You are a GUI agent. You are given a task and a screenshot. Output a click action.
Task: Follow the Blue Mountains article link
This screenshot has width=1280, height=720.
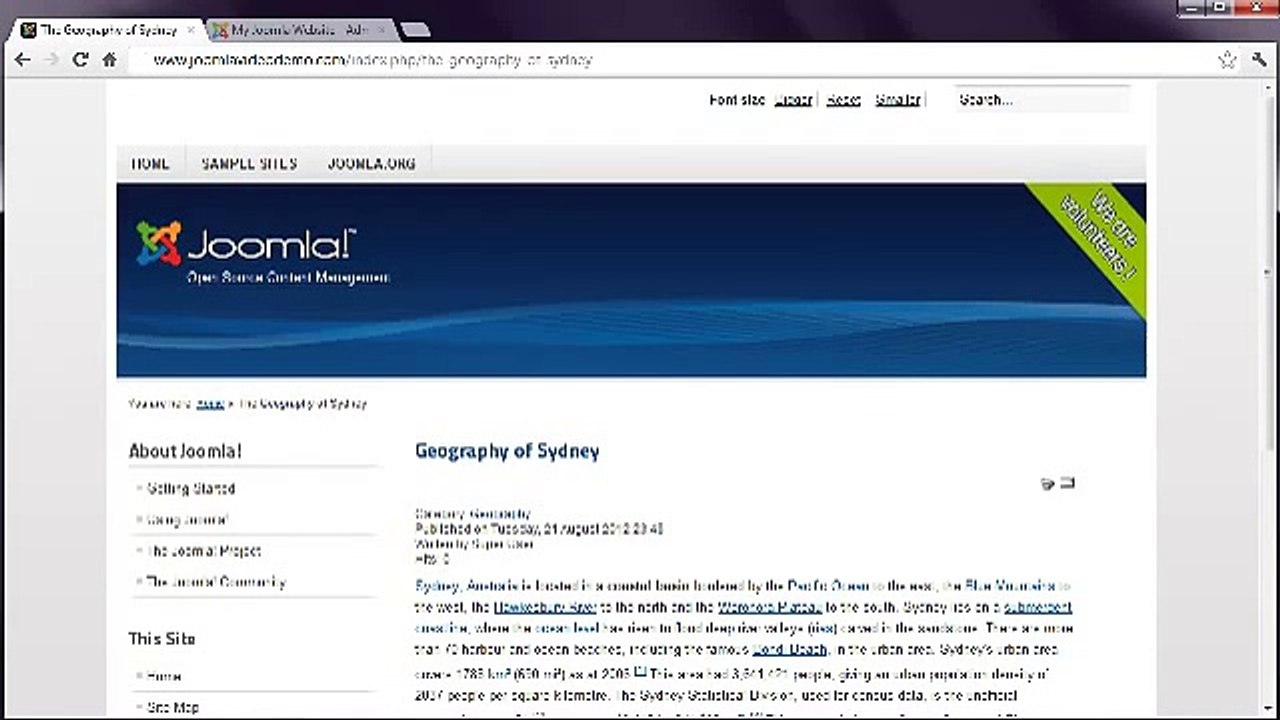tap(1010, 586)
